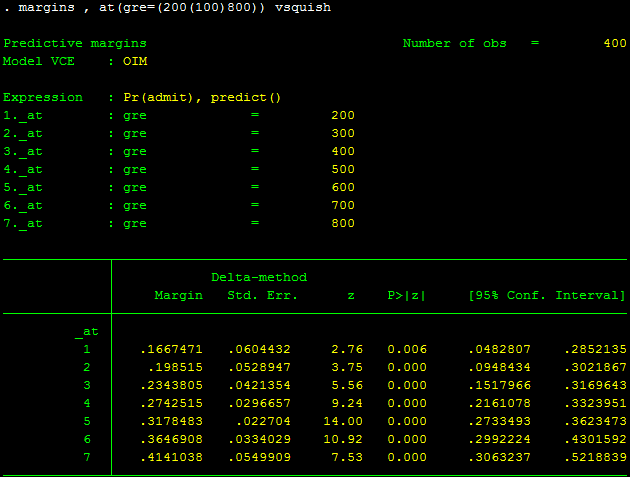Image resolution: width=630 pixels, height=477 pixels.
Task: Click the p-value 0.006 in row 1
Action: 406,349
